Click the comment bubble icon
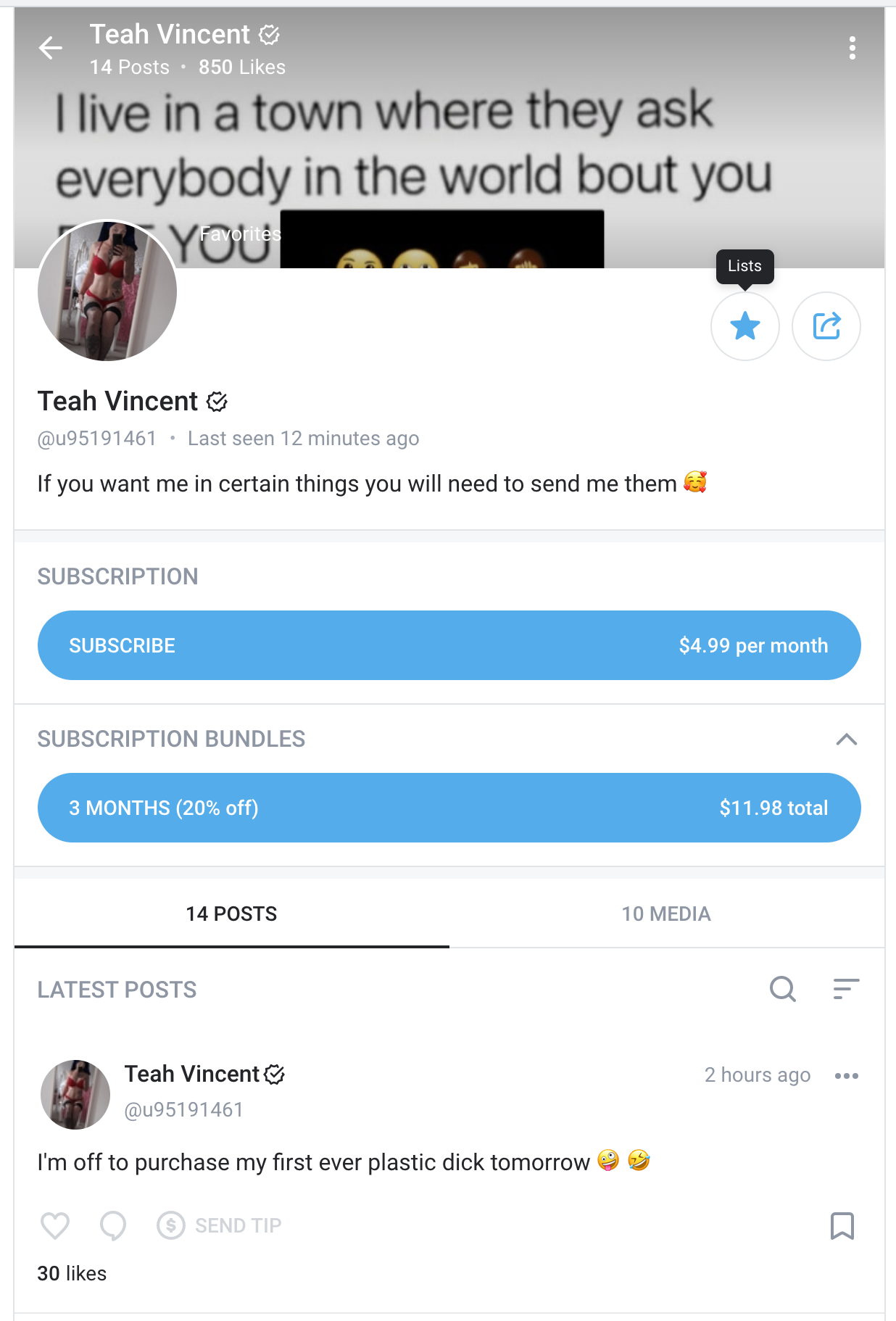 click(113, 1226)
